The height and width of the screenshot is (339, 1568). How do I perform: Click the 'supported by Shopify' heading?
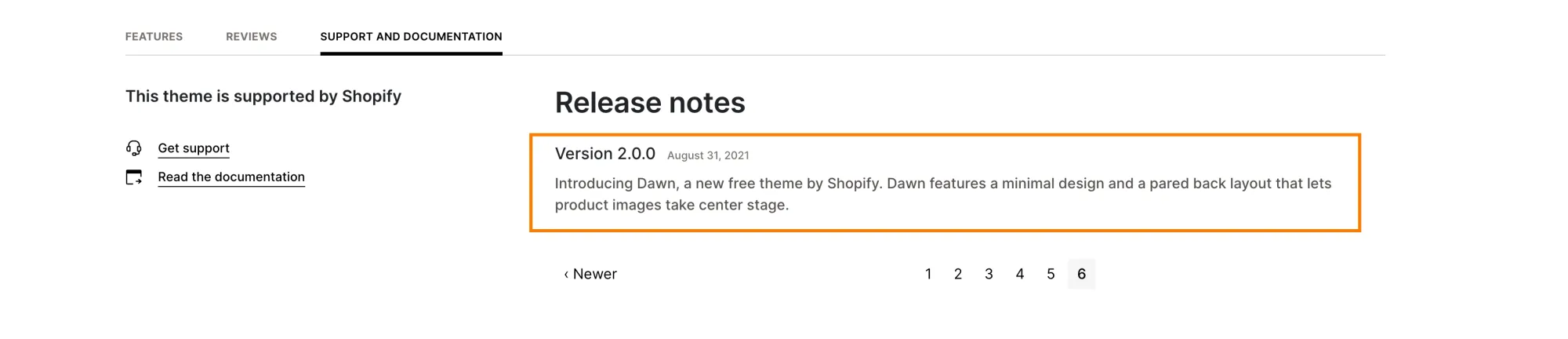(x=263, y=97)
